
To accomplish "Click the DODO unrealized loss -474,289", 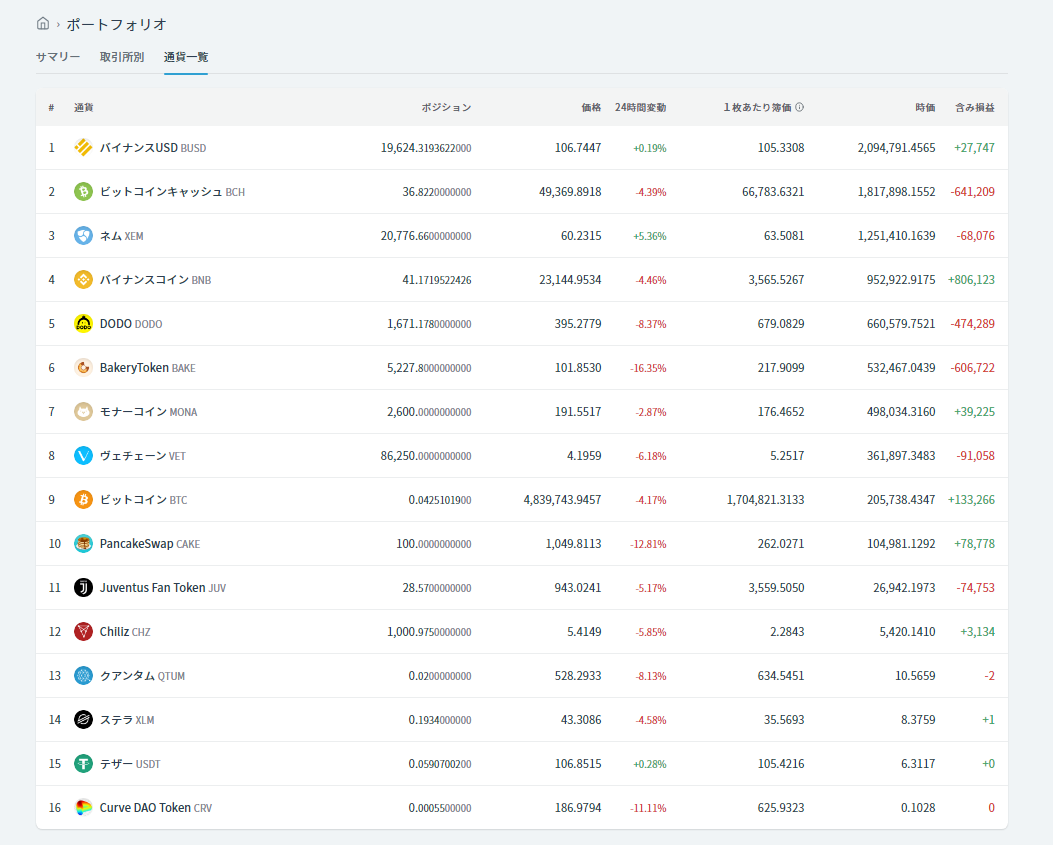I will point(972,324).
